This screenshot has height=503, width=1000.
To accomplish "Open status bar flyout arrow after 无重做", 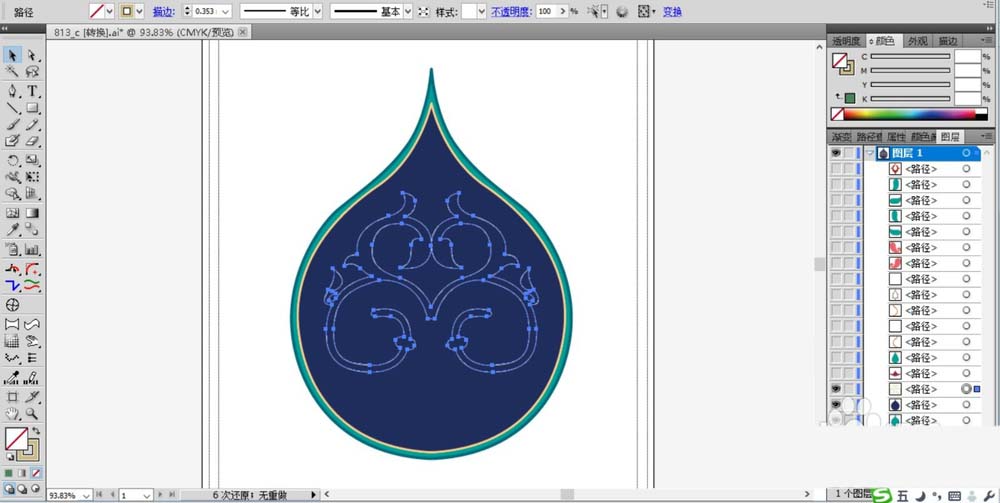I will [313, 495].
